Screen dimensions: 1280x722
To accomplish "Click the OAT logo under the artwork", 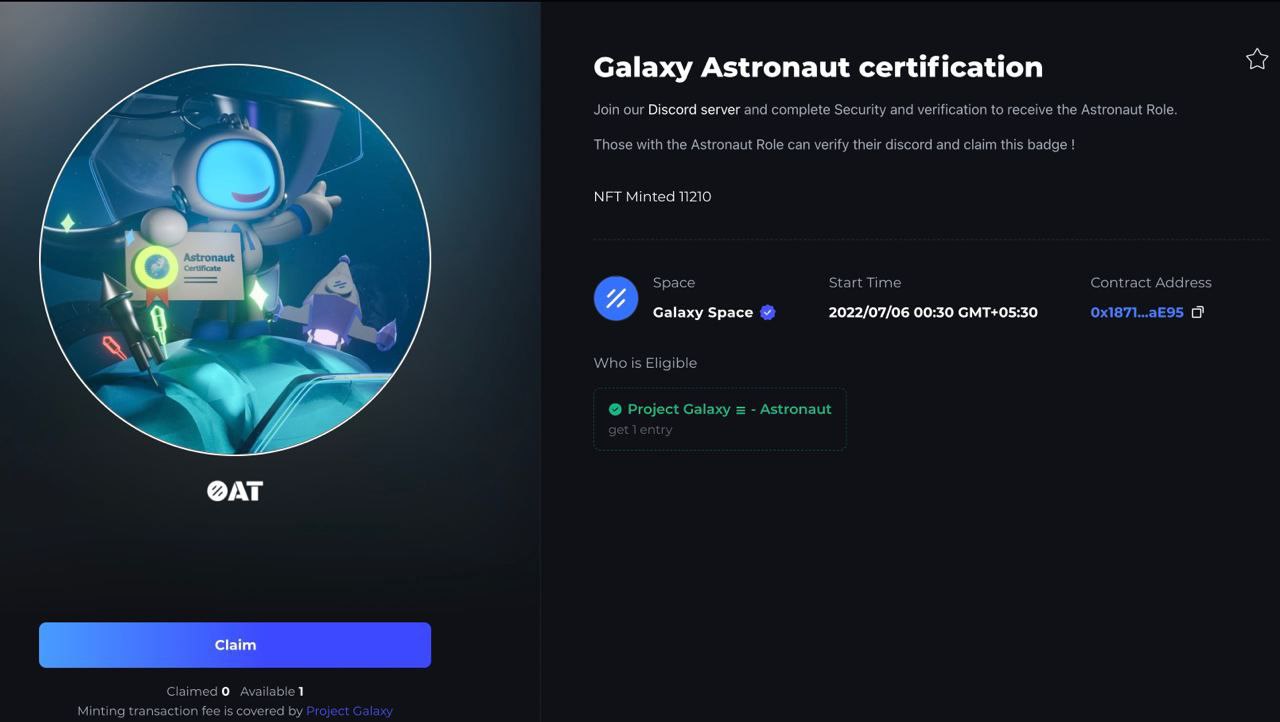I will pos(235,491).
